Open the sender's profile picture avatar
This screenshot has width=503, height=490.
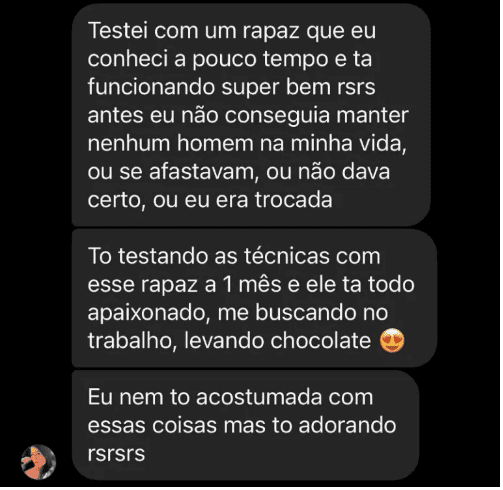[x=39, y=464]
